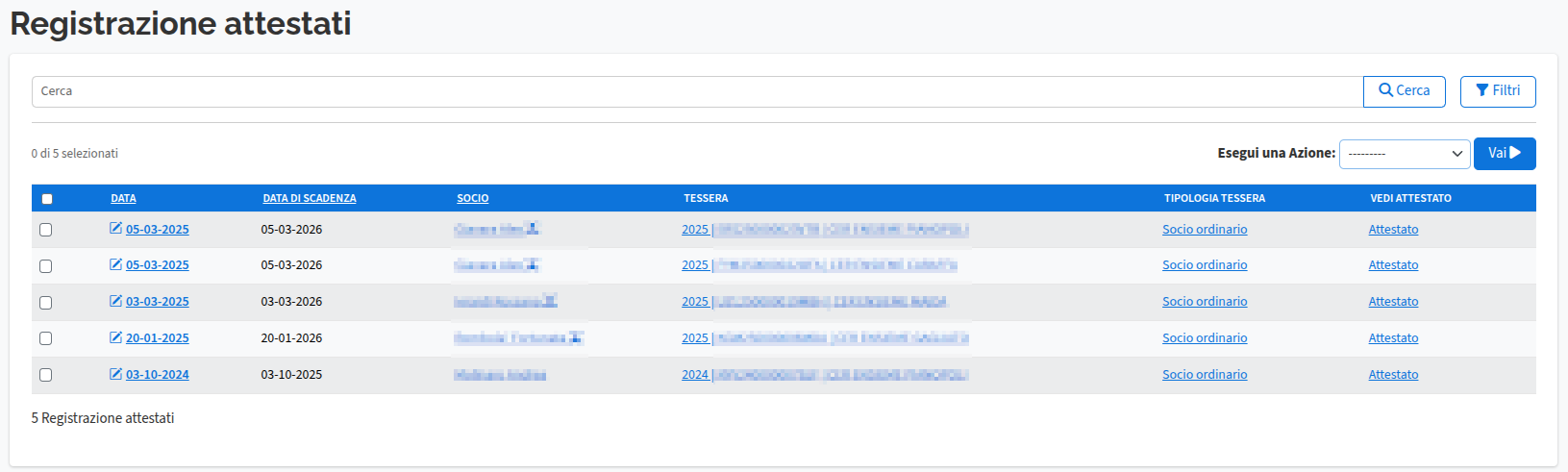
Task: Tick the checkbox of the 20-01-2025 row
Action: click(x=45, y=338)
